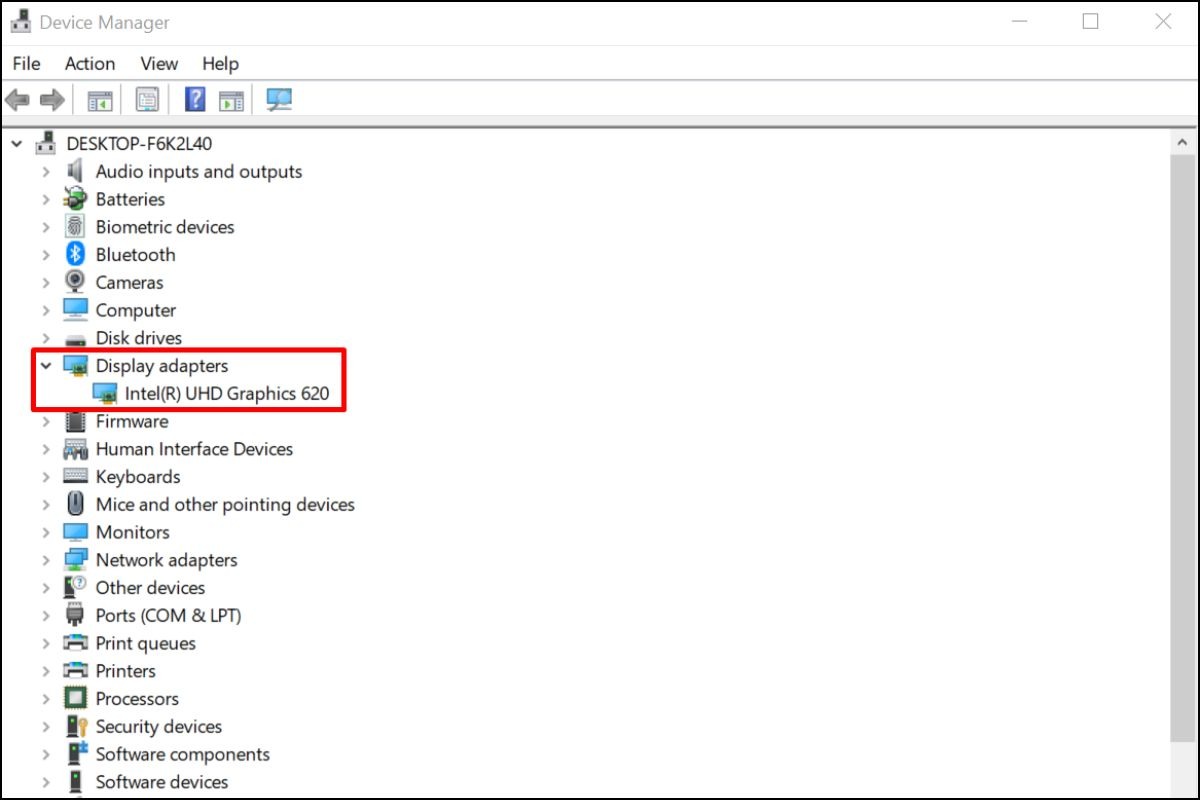The width and height of the screenshot is (1200, 800).
Task: Select the Software components label
Action: pos(182,754)
